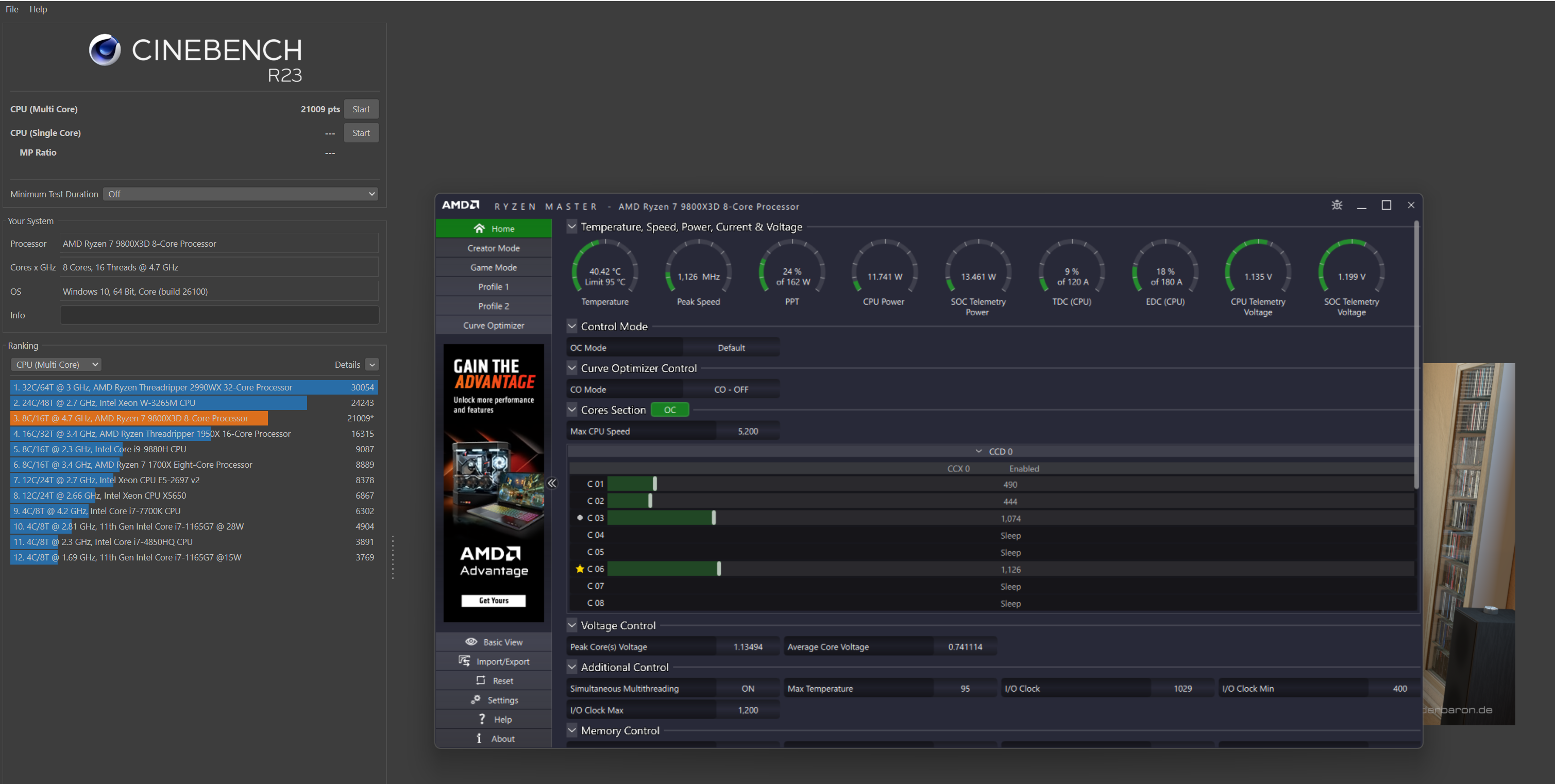The height and width of the screenshot is (784, 1555).
Task: Click Get Yours in AMD Advantage ad
Action: [493, 601]
